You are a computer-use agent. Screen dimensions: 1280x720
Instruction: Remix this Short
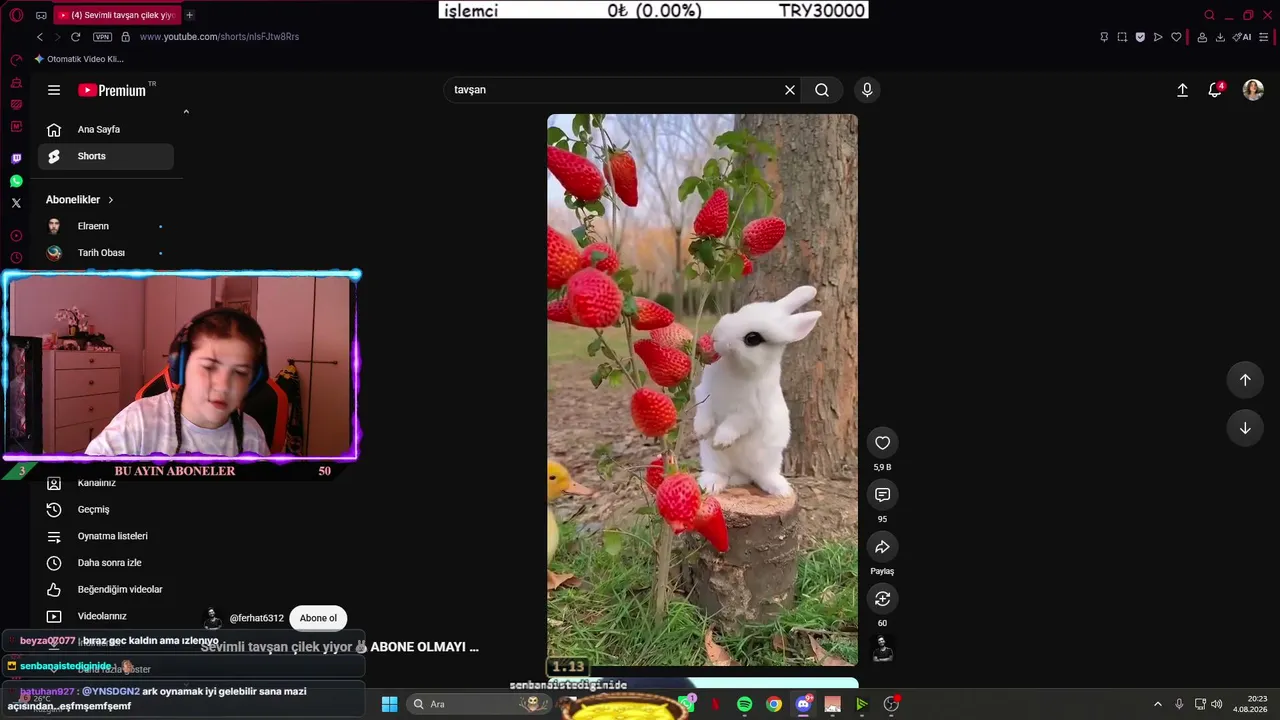point(882,599)
